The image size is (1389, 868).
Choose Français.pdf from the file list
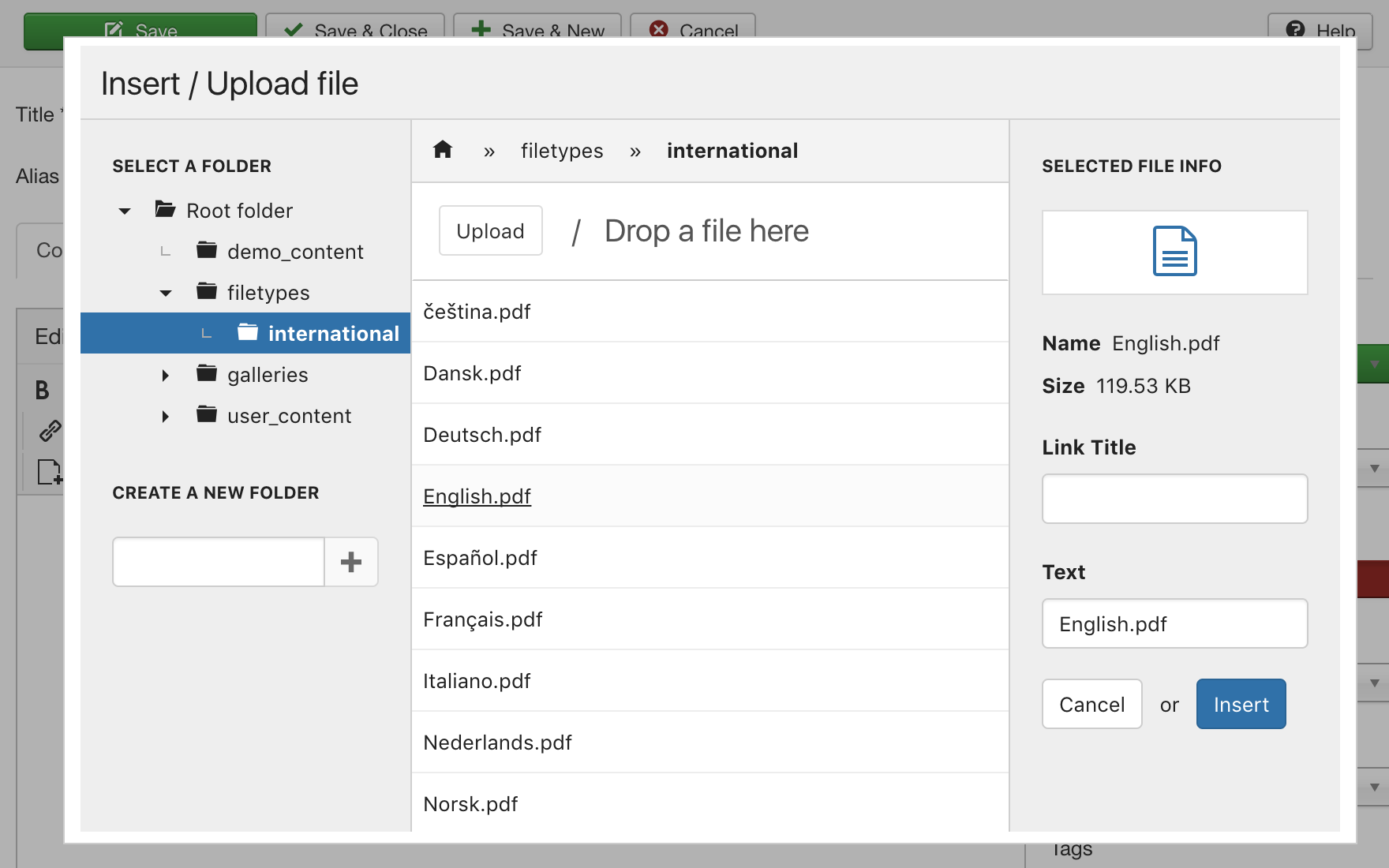[482, 619]
